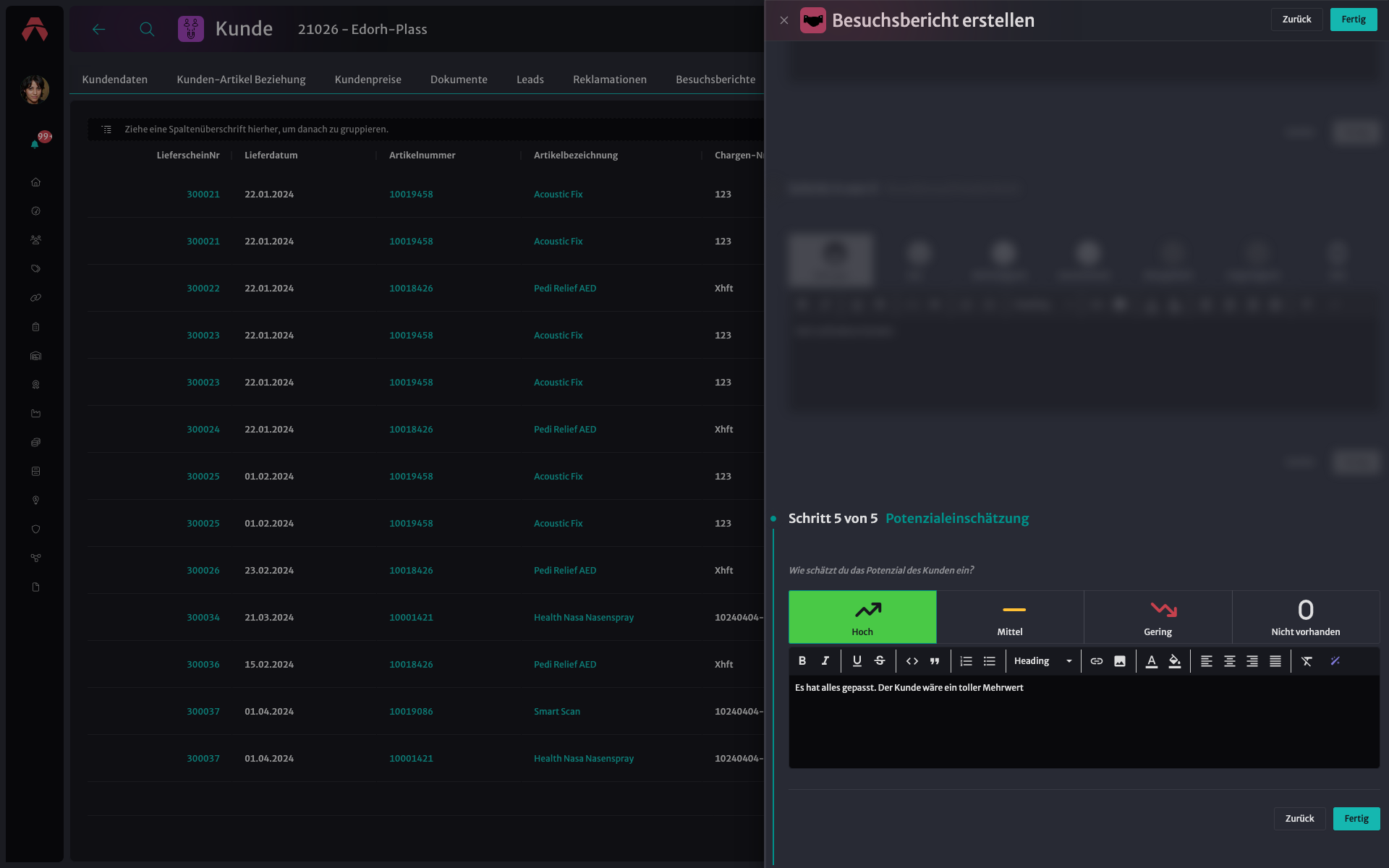Screen dimensions: 1389x868
Task: Sort by Artikelbezeichnung column header
Action: click(576, 156)
